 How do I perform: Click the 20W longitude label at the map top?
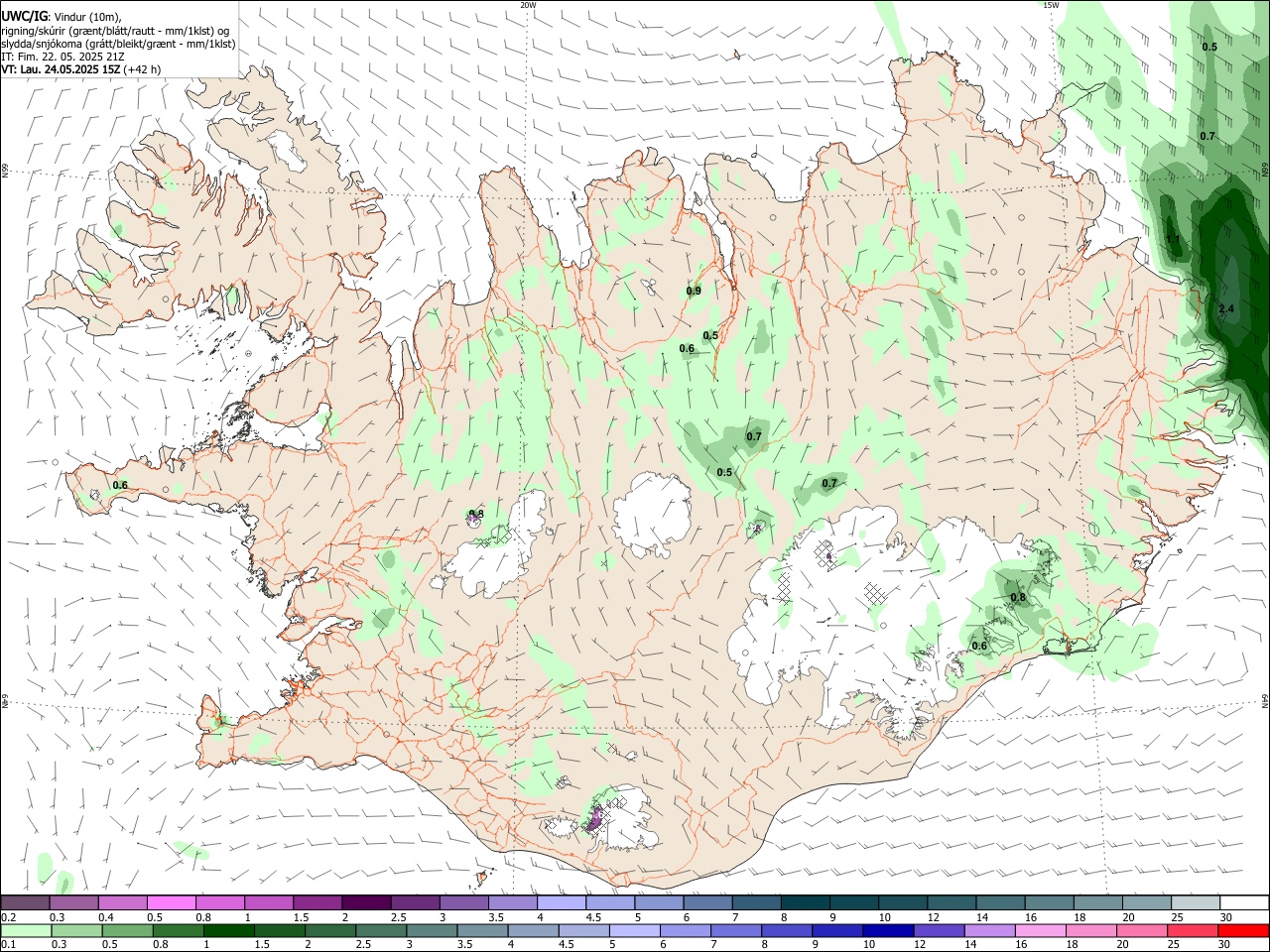pos(528,4)
